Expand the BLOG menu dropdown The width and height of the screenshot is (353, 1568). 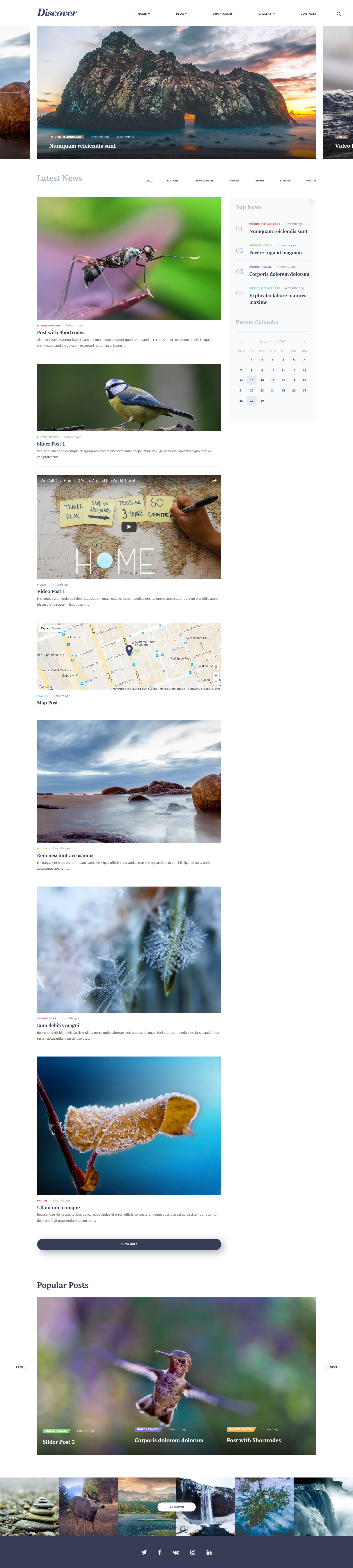pyautogui.click(x=181, y=13)
